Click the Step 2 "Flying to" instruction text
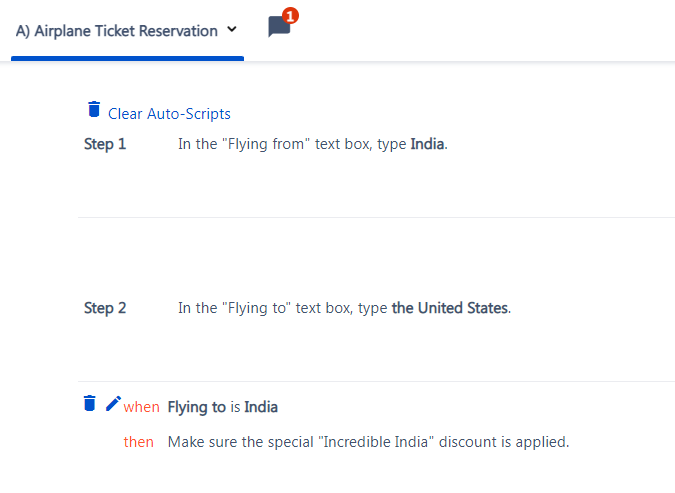675x493 pixels. 344,308
